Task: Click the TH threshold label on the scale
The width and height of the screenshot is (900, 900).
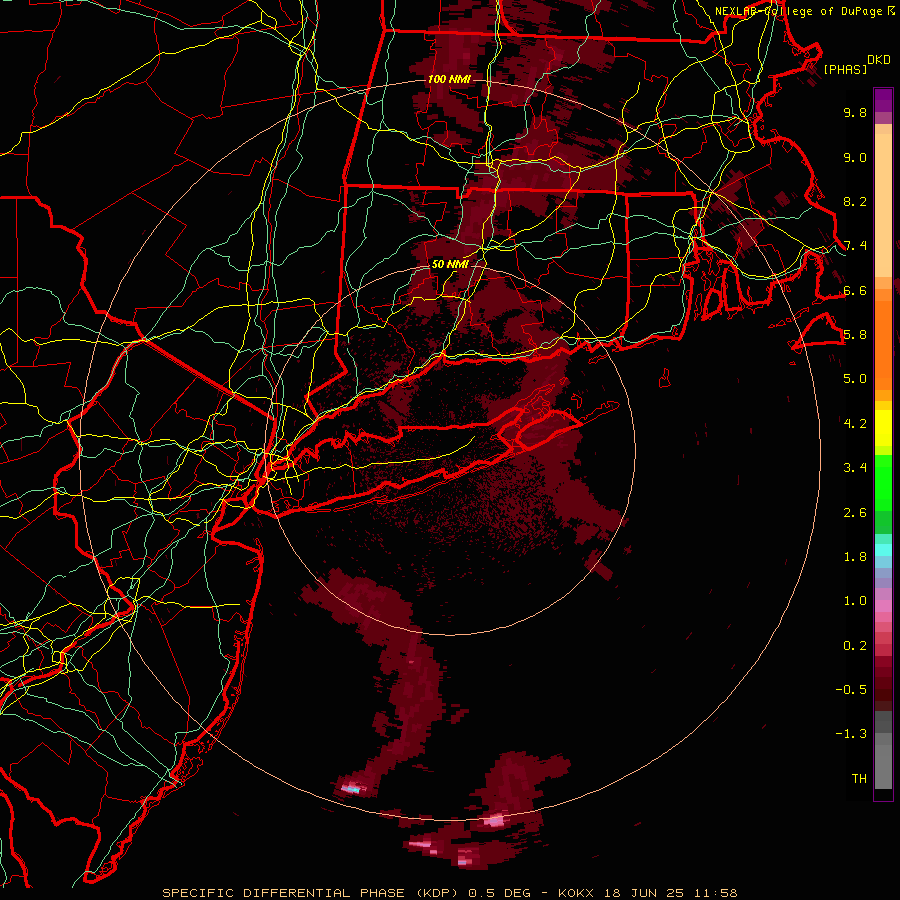Action: [x=859, y=778]
